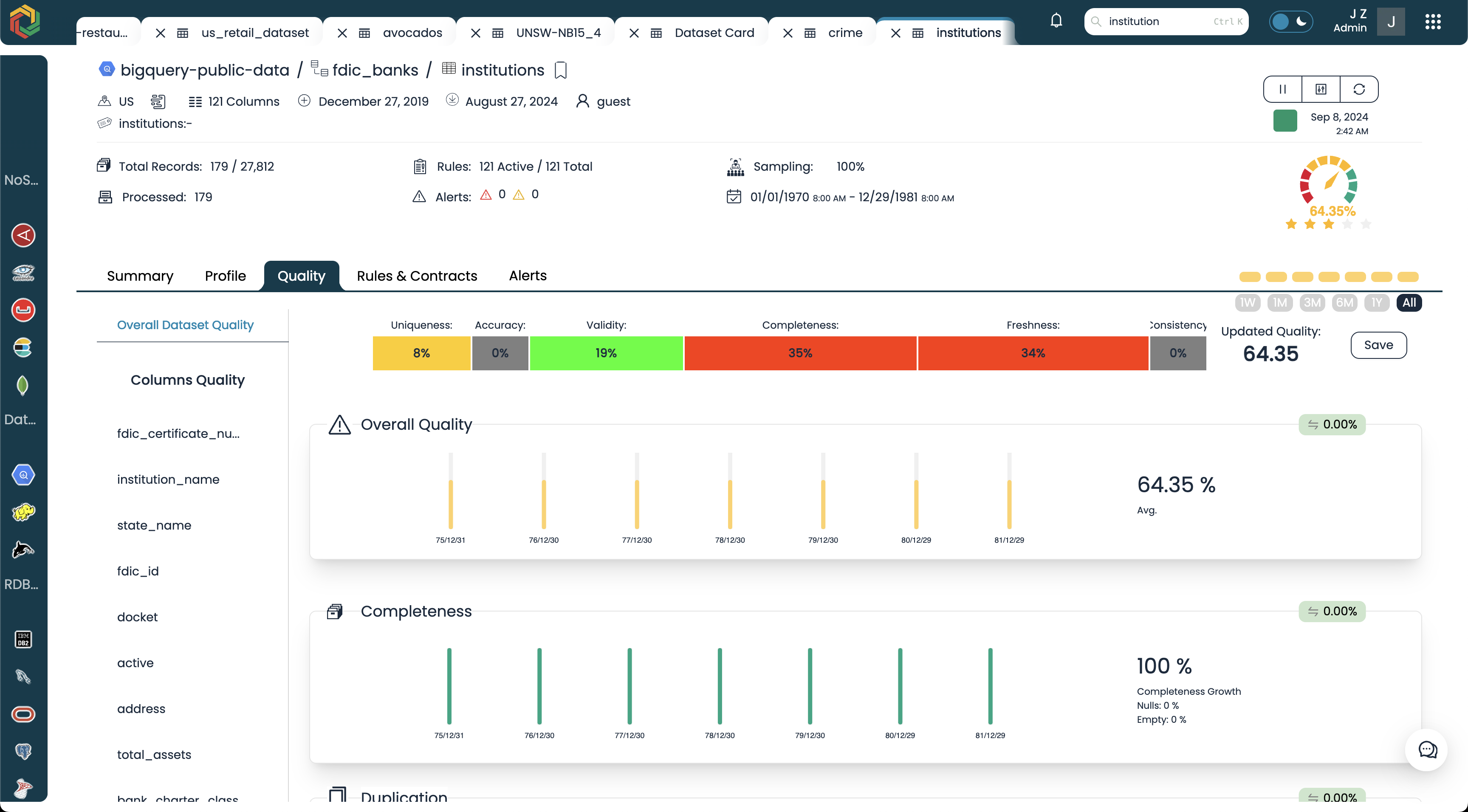
Task: Select the institution_name column
Action: click(168, 480)
